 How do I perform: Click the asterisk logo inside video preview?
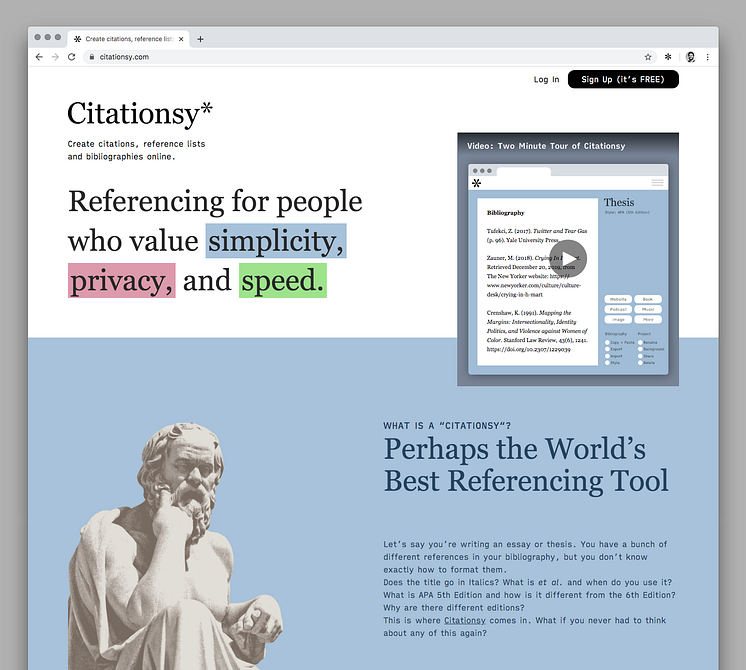tap(476, 183)
